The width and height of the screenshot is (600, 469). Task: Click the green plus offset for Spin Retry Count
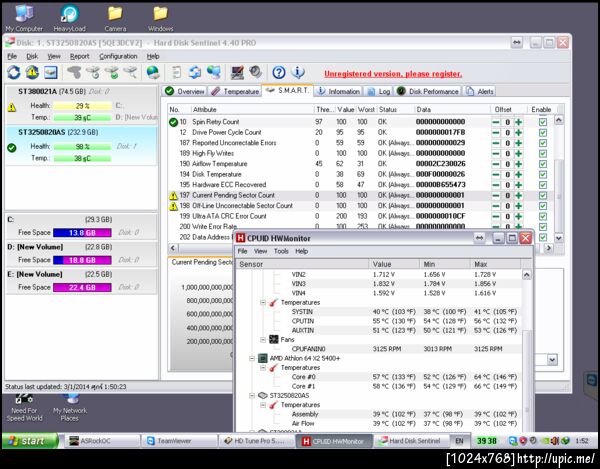(x=520, y=122)
